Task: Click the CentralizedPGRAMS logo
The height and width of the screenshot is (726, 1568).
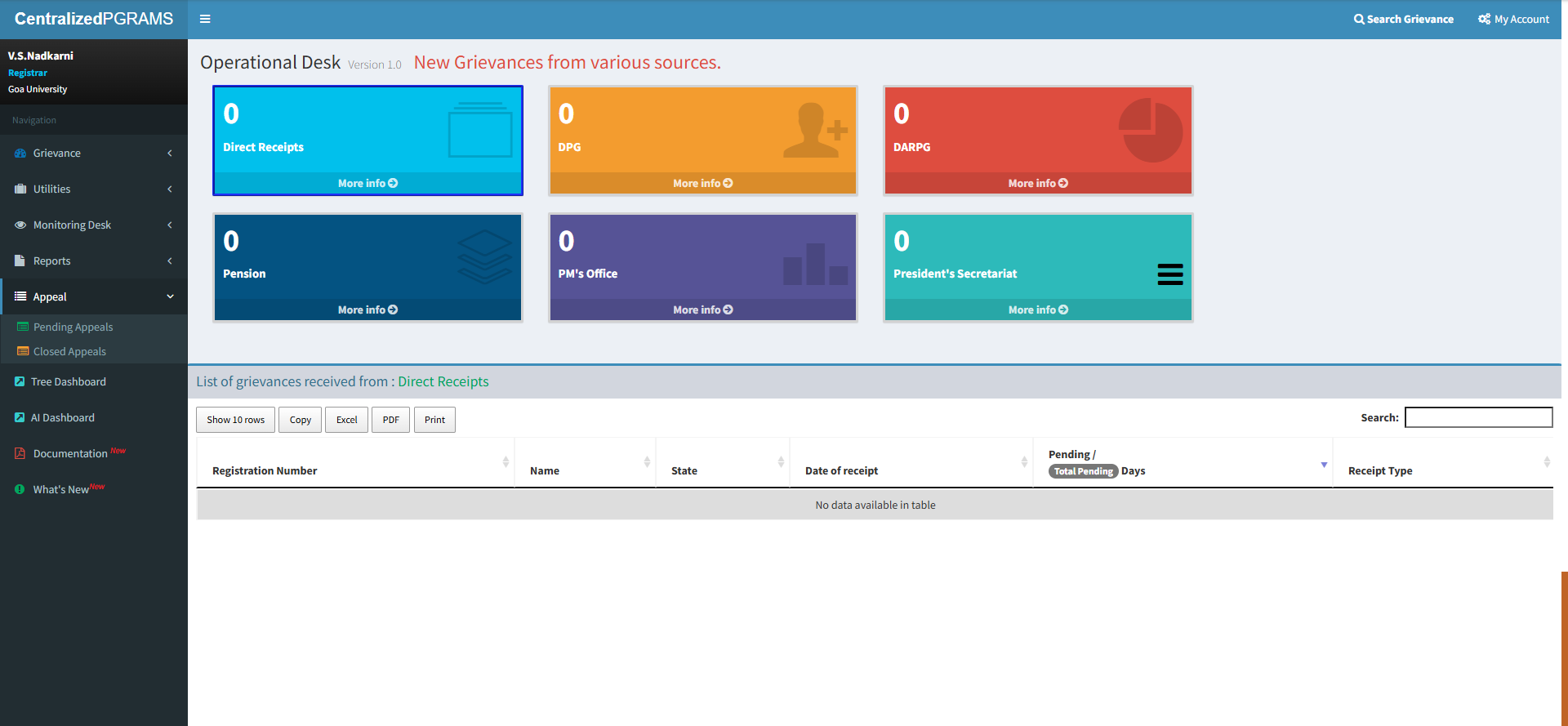Action: (94, 19)
